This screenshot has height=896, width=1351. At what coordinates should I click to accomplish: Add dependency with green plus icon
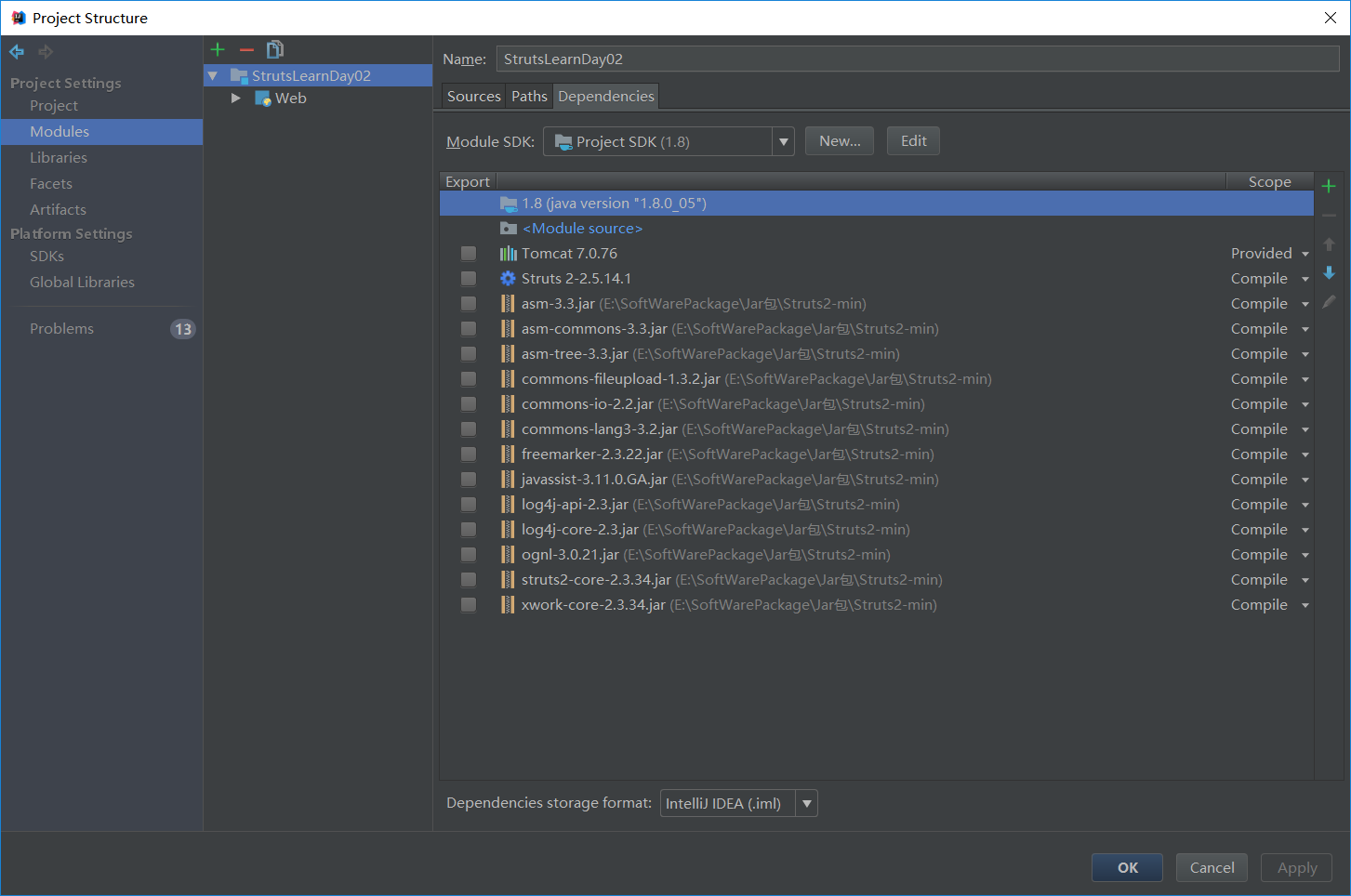tap(1329, 186)
